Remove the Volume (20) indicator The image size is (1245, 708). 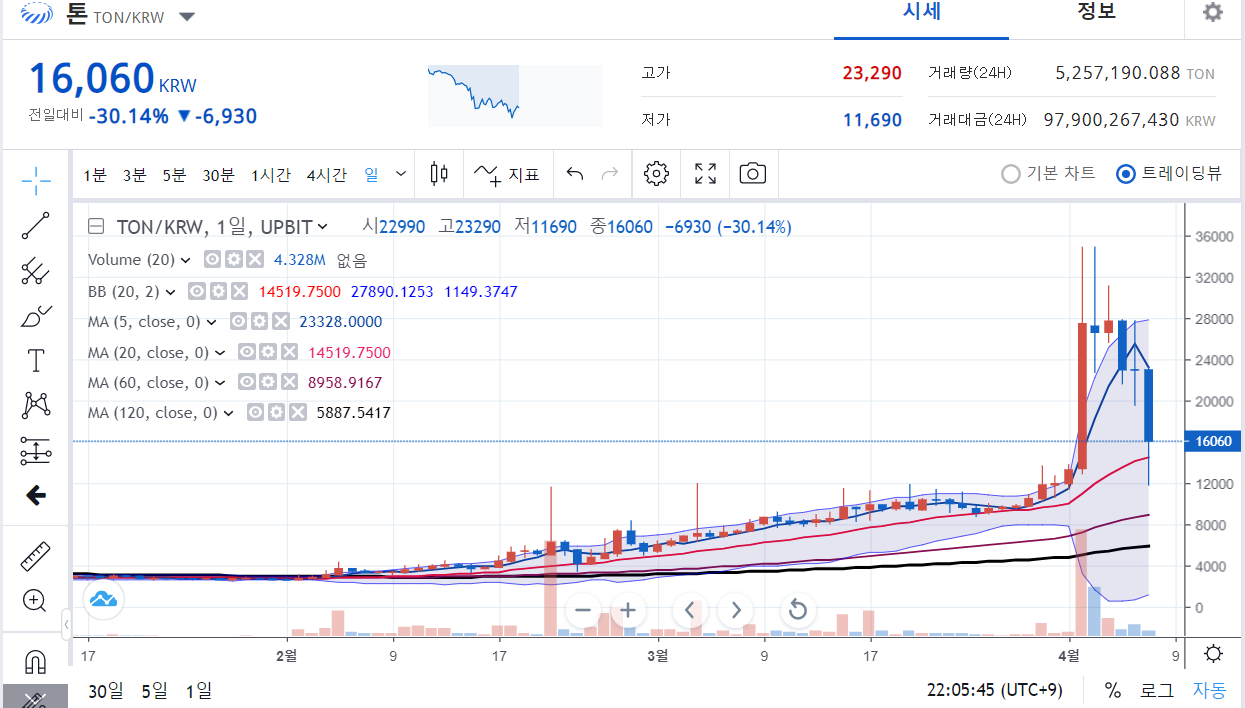coord(255,260)
